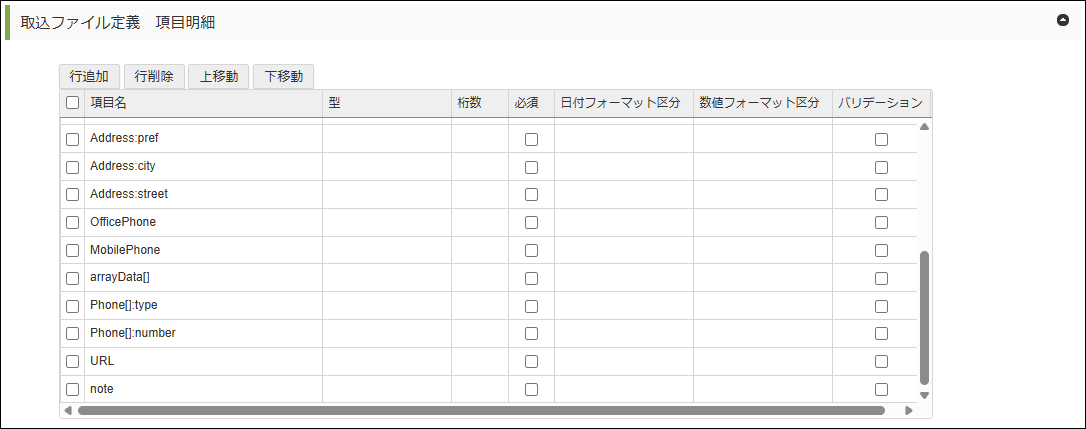Toggle the select-all checkbox in header
This screenshot has height=429, width=1086.
pos(72,102)
